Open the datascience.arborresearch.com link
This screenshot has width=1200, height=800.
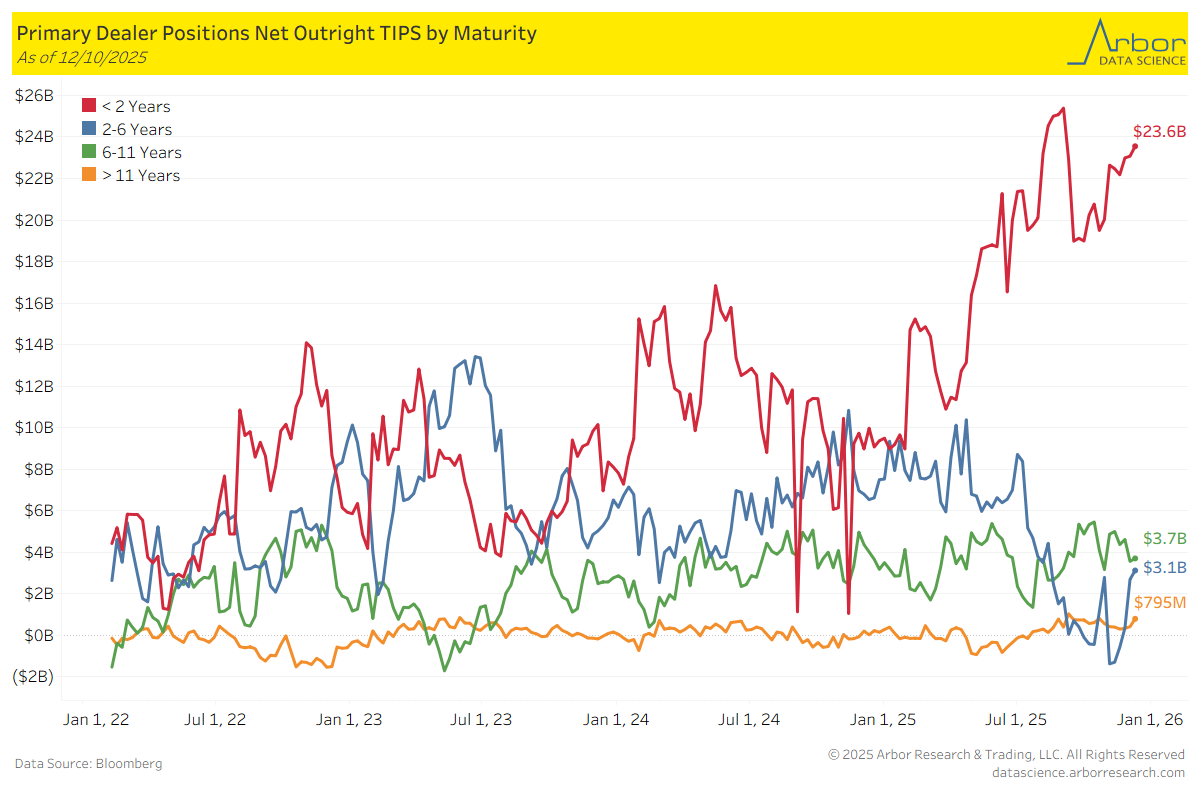[x=1088, y=772]
